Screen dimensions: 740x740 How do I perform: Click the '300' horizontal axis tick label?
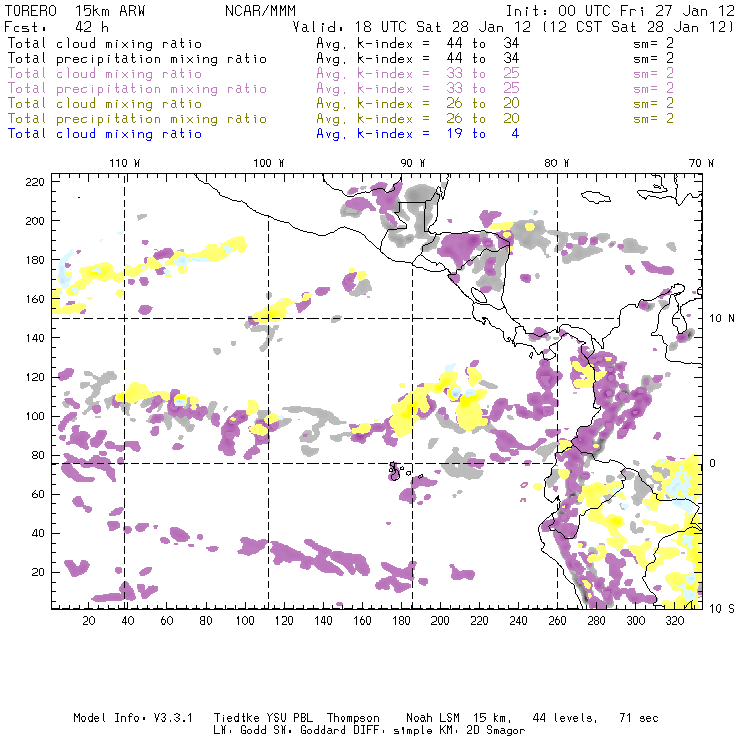click(x=636, y=621)
